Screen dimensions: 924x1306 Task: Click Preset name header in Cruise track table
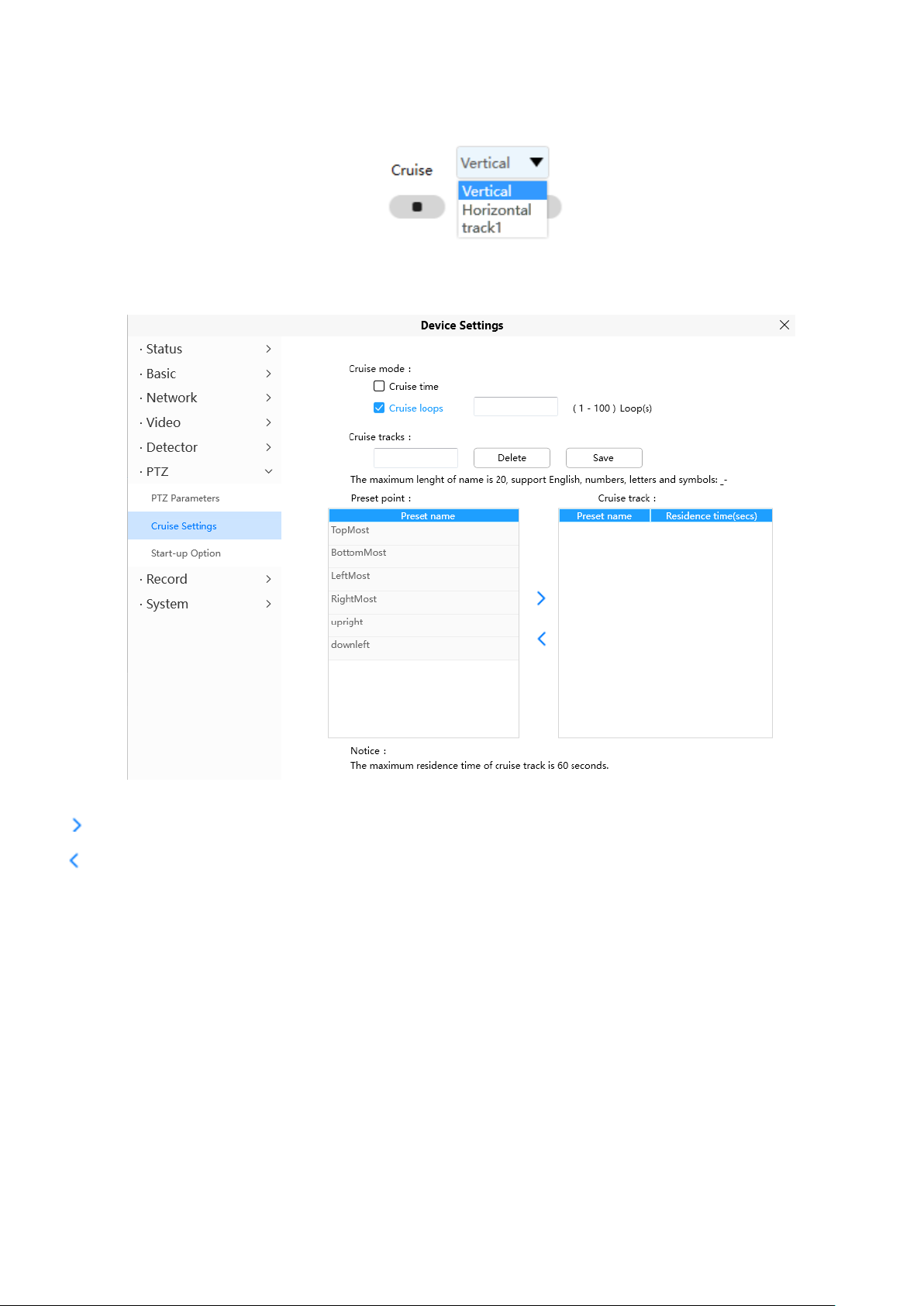point(604,515)
